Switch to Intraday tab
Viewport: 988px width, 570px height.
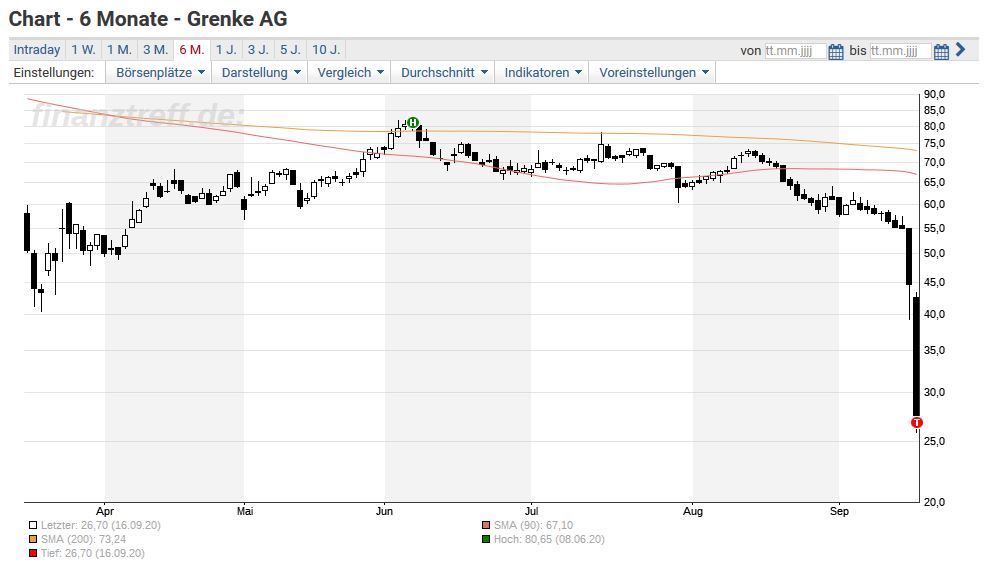click(37, 50)
